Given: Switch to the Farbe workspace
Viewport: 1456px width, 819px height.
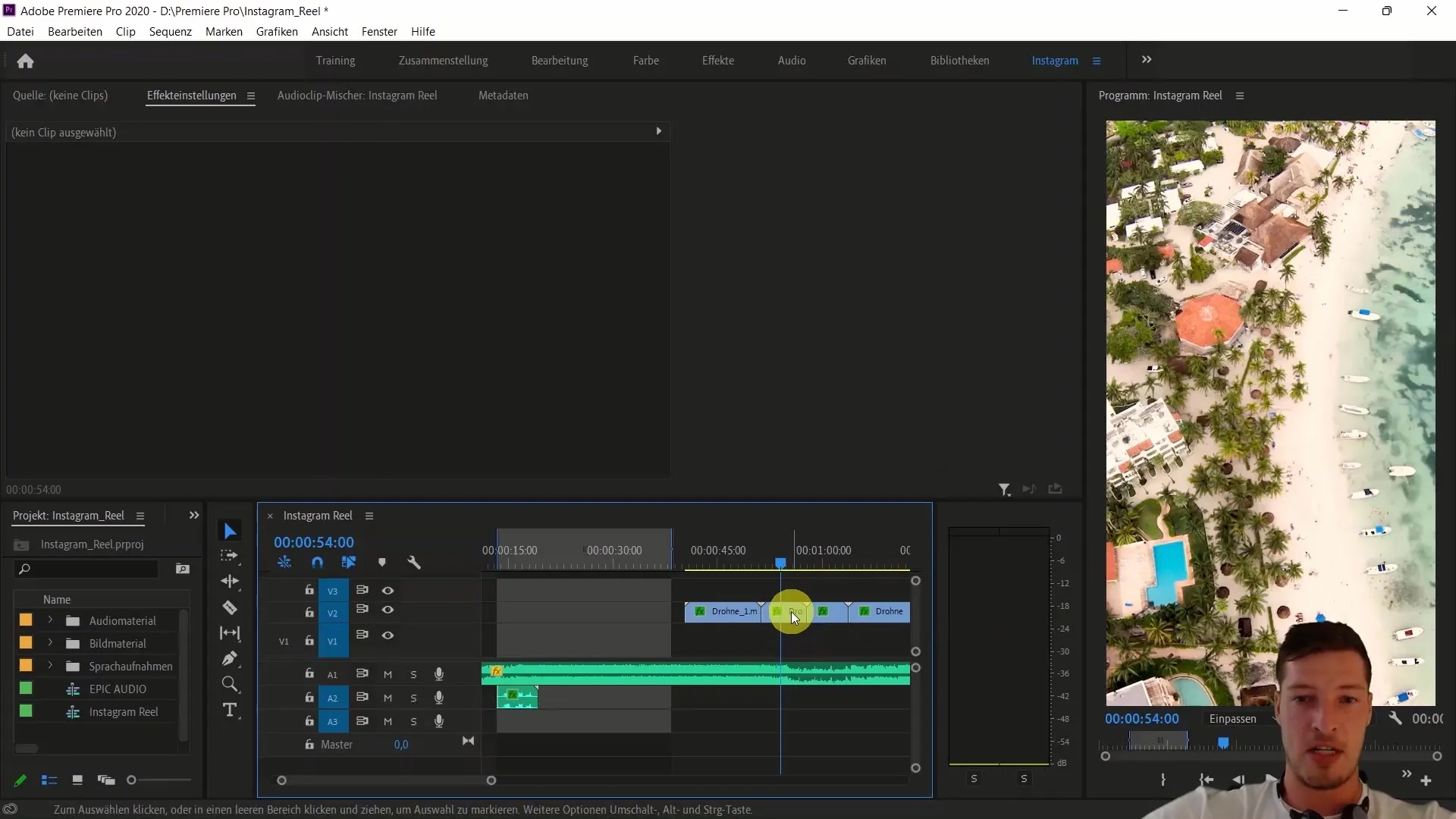Looking at the screenshot, I should 646,61.
